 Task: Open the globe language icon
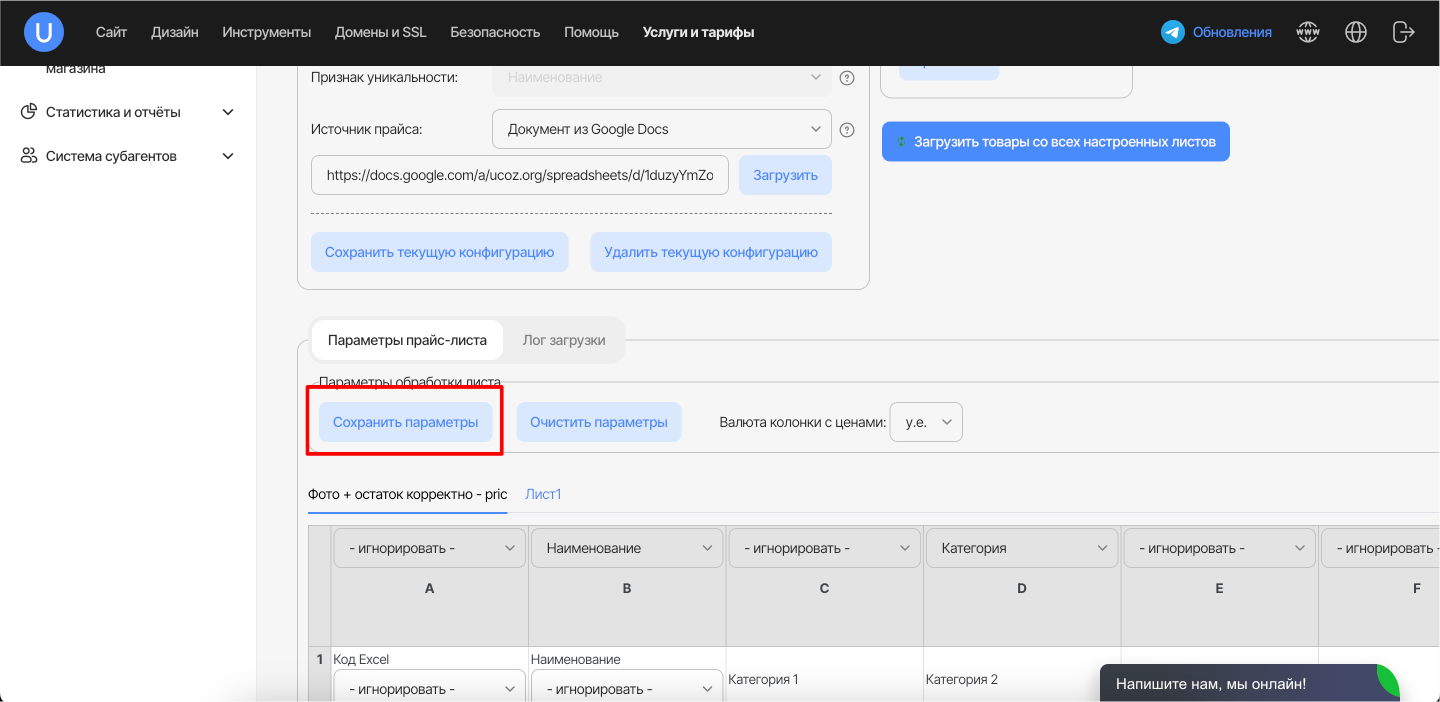pos(1355,32)
